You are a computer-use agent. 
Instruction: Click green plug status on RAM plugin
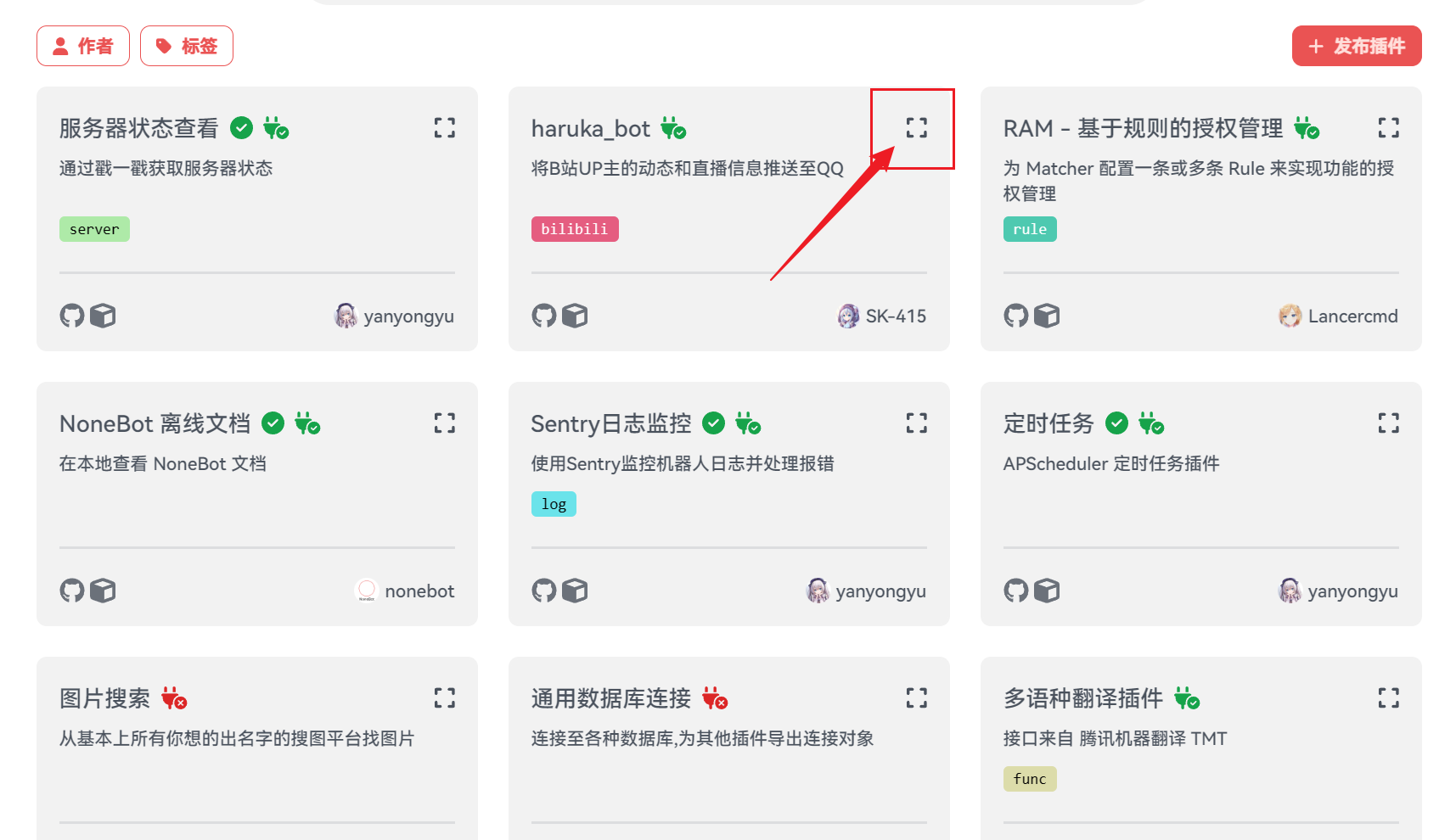click(1307, 128)
